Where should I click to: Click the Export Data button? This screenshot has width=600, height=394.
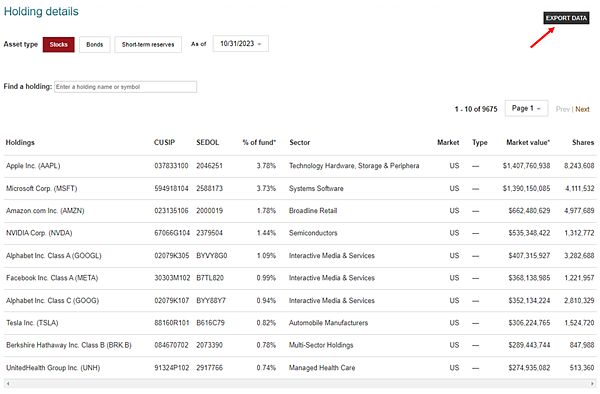pyautogui.click(x=566, y=18)
